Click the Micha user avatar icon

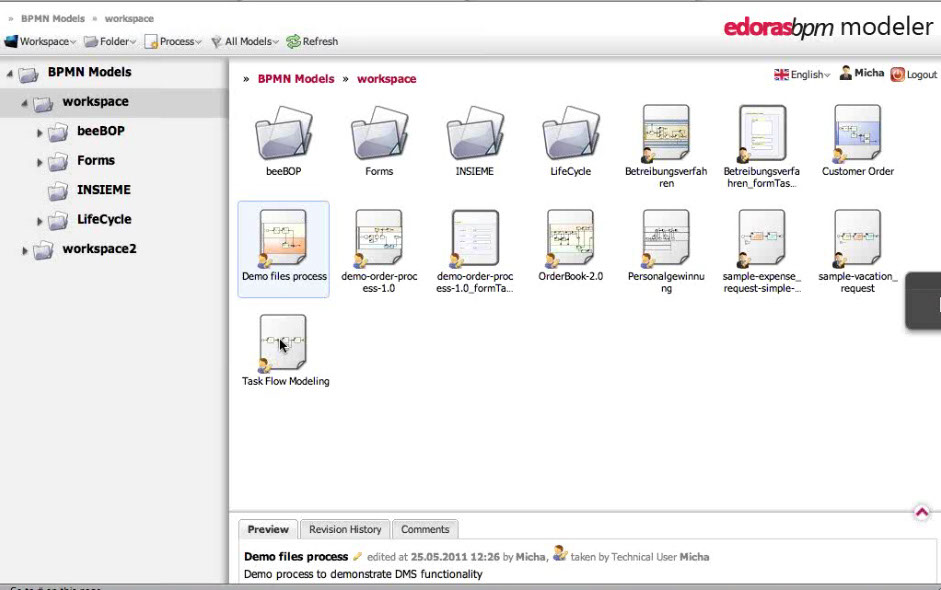pos(846,73)
